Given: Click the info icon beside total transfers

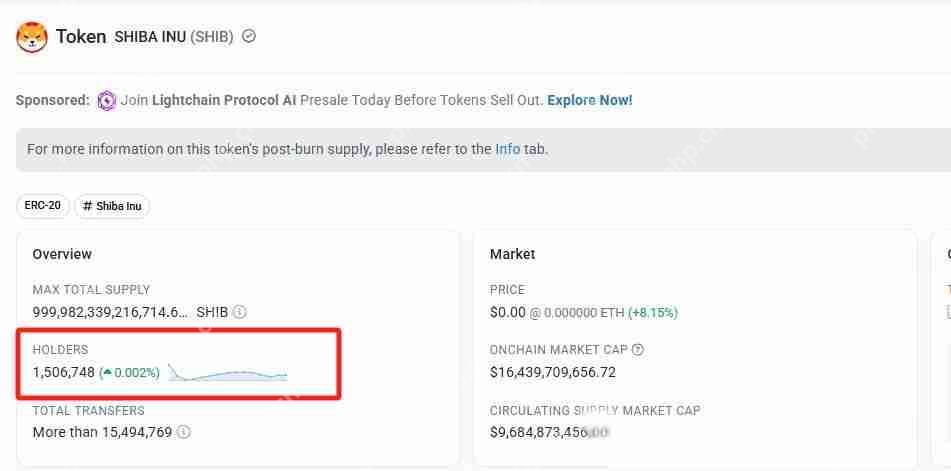Looking at the screenshot, I should click(184, 432).
